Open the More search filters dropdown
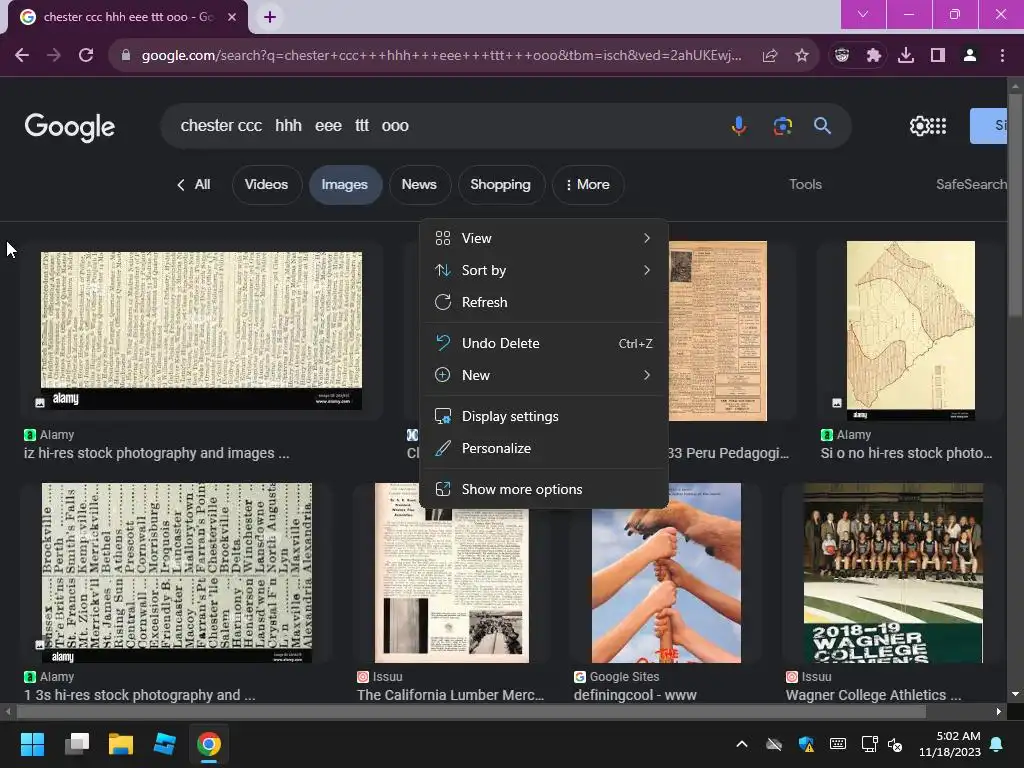This screenshot has height=768, width=1024. coord(588,185)
